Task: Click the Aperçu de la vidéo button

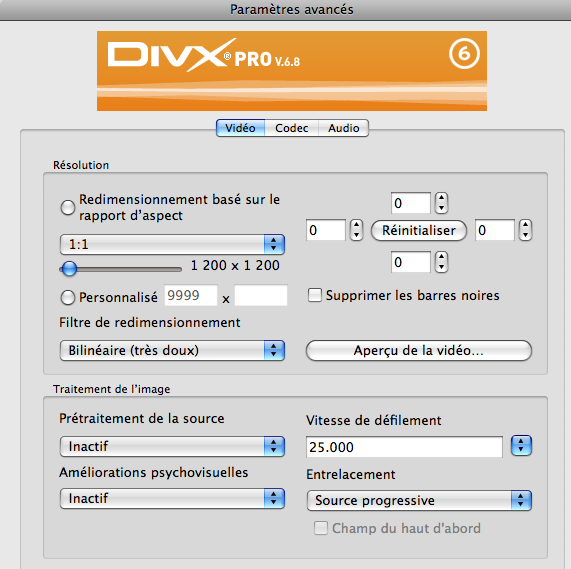Action: [x=419, y=351]
